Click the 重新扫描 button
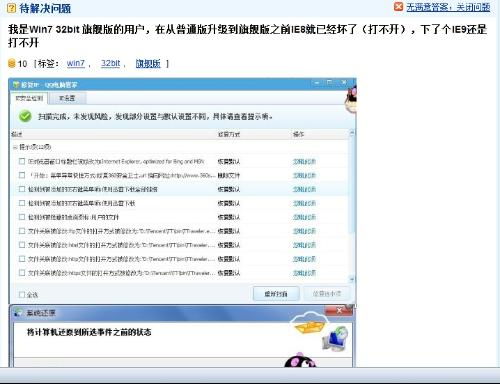The width and height of the screenshot is (500, 384). (276, 294)
